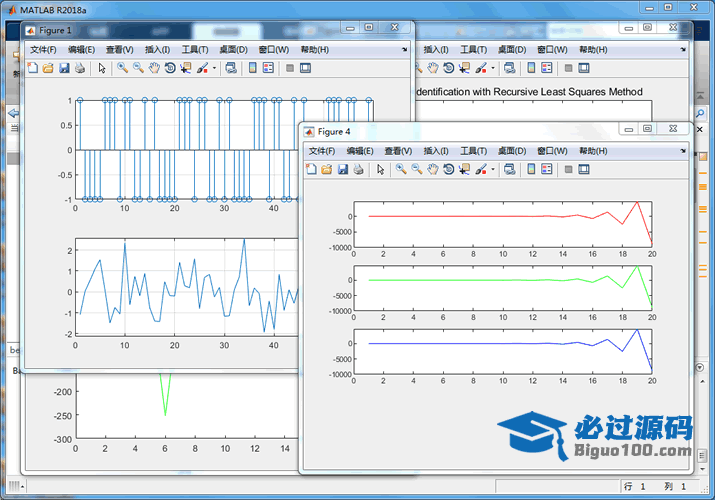Open file icon in Figure 4 toolbar
This screenshot has height=500, width=715.
point(327,169)
